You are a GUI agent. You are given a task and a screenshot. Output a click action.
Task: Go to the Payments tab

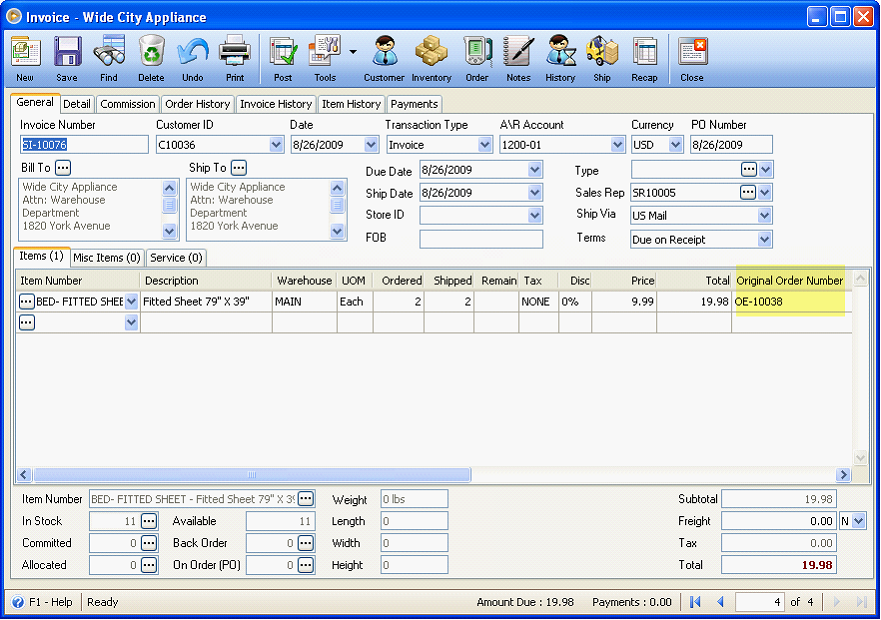click(414, 104)
